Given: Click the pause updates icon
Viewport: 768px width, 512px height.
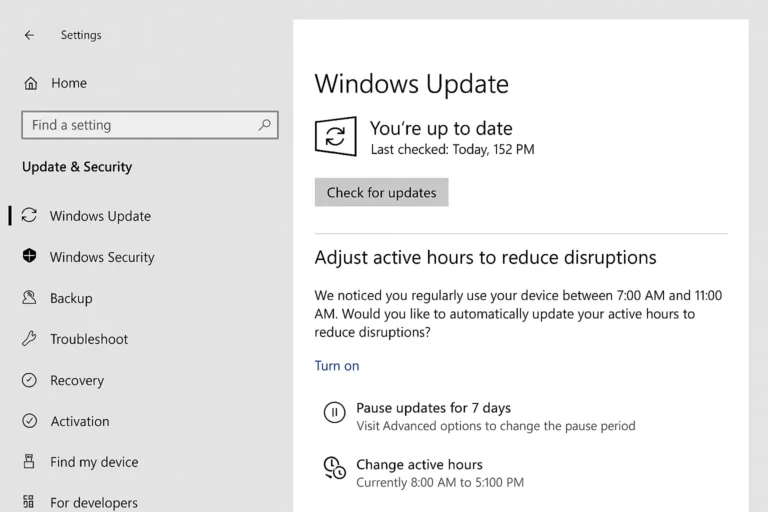Looking at the screenshot, I should click(334, 412).
